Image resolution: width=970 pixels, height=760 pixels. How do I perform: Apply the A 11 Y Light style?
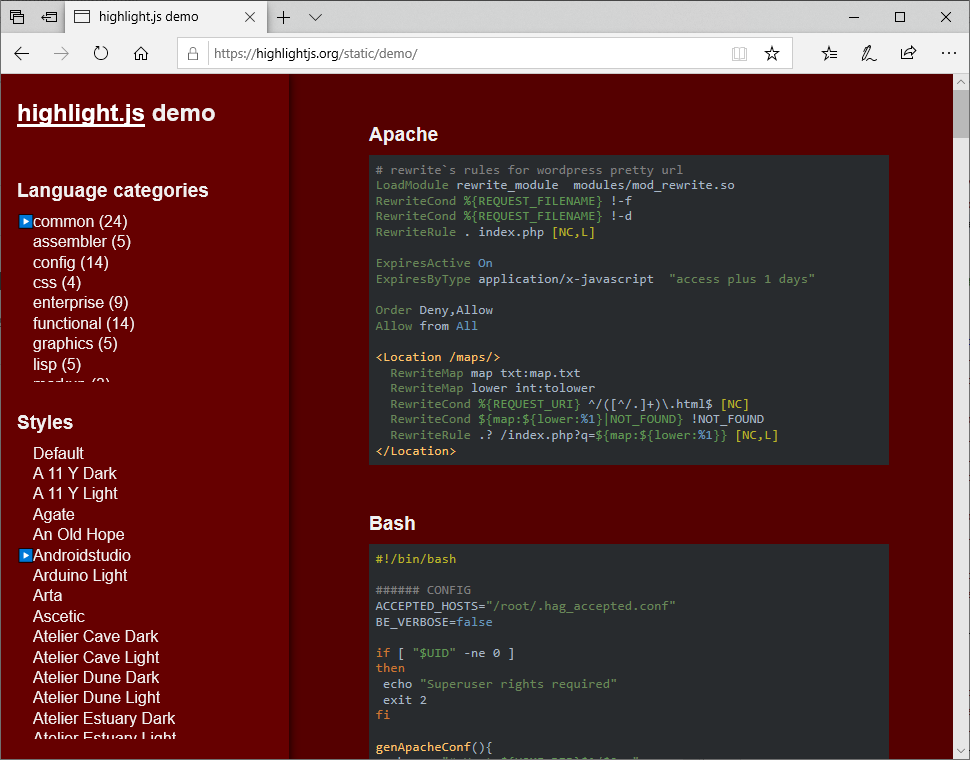pos(75,493)
